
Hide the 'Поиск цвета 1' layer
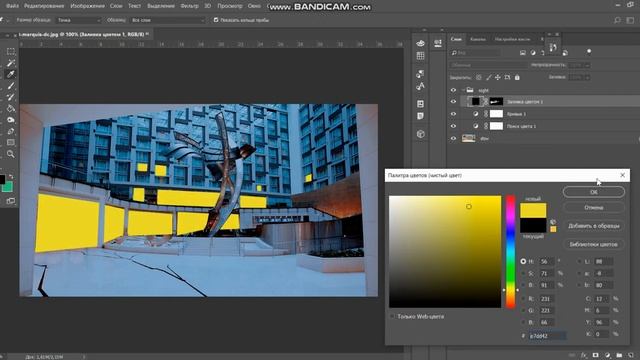pyautogui.click(x=453, y=126)
